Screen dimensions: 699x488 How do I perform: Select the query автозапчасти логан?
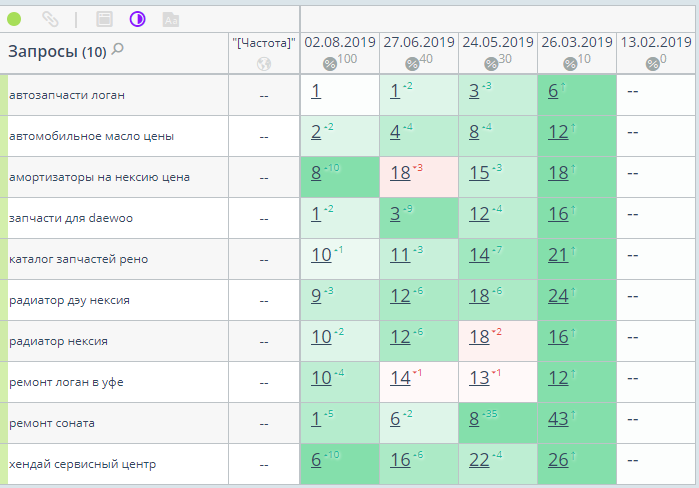point(67,95)
